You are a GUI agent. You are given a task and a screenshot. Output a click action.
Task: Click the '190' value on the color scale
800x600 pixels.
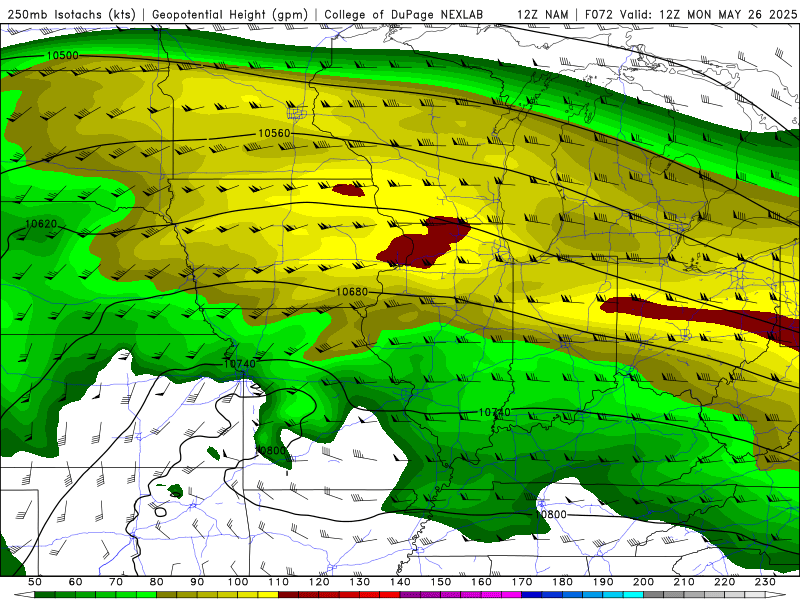coord(603,582)
